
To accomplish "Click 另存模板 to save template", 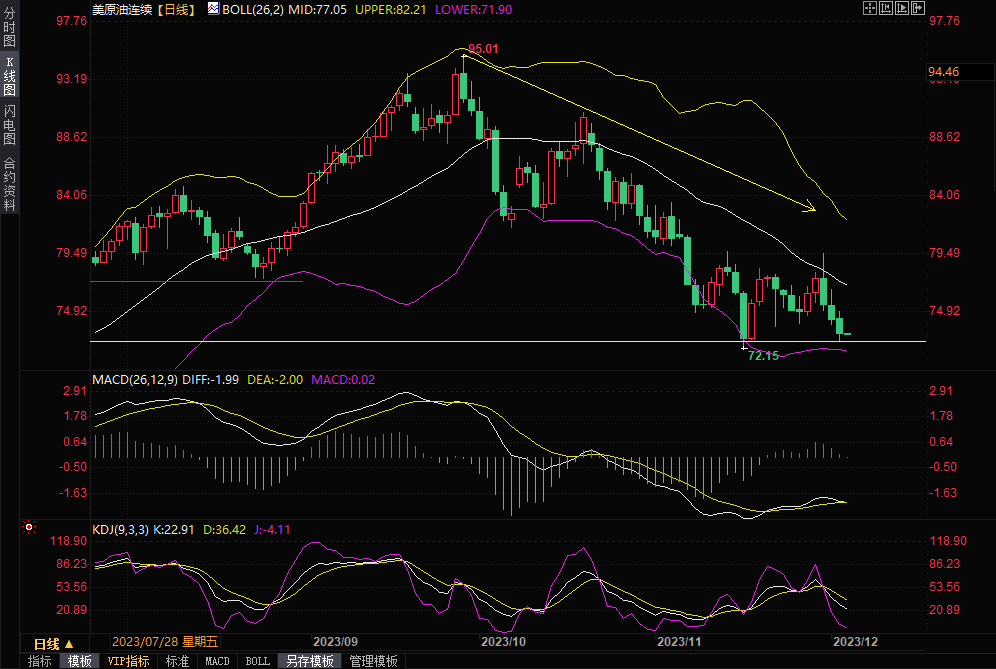I will click(310, 661).
